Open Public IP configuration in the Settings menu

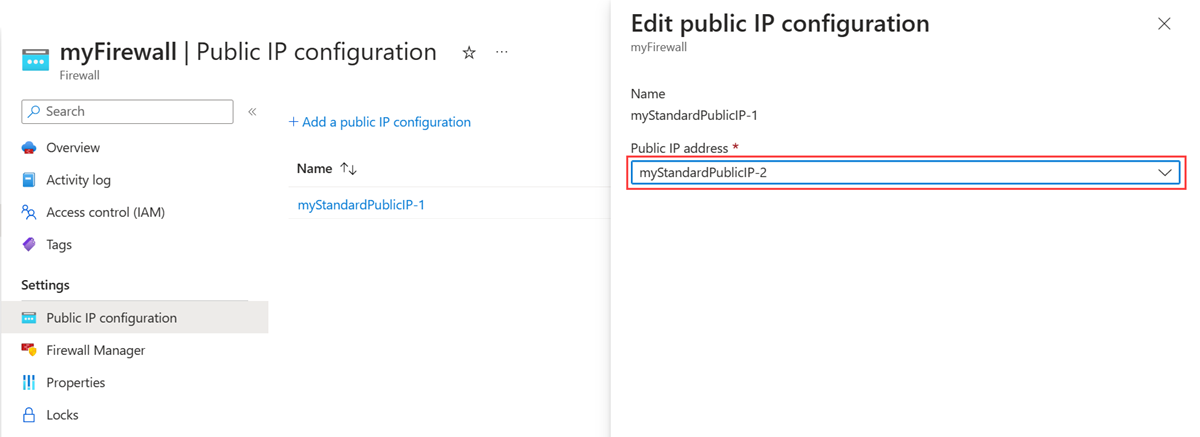click(111, 318)
